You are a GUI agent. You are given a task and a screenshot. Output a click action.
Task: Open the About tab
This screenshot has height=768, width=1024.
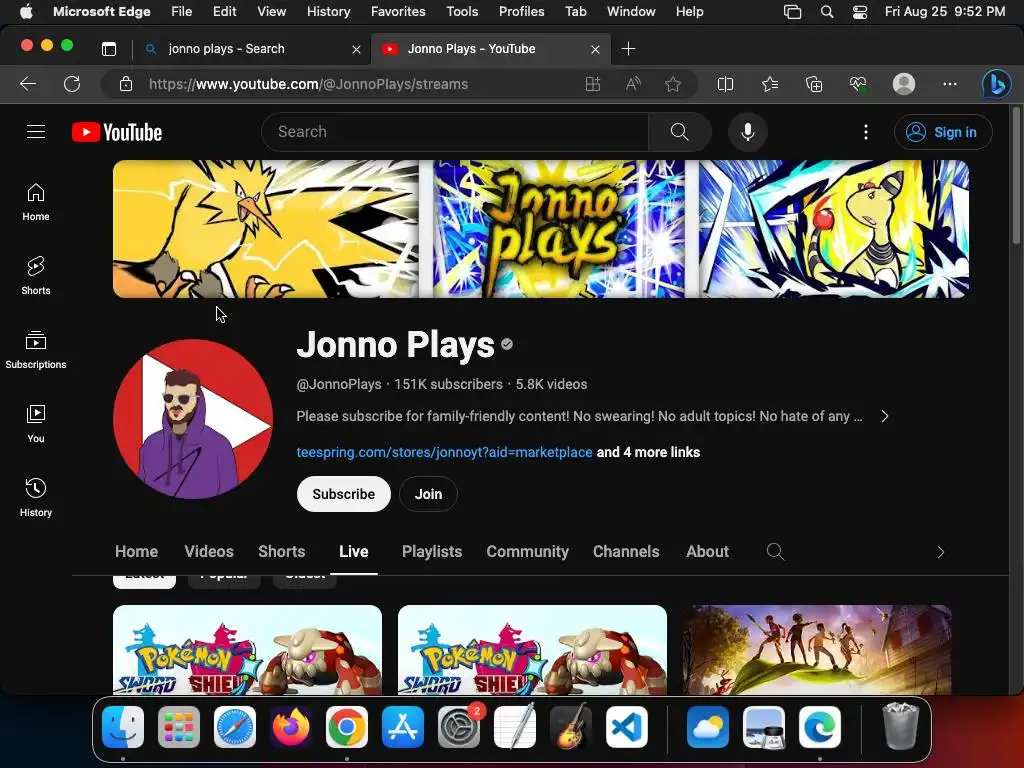pos(707,551)
